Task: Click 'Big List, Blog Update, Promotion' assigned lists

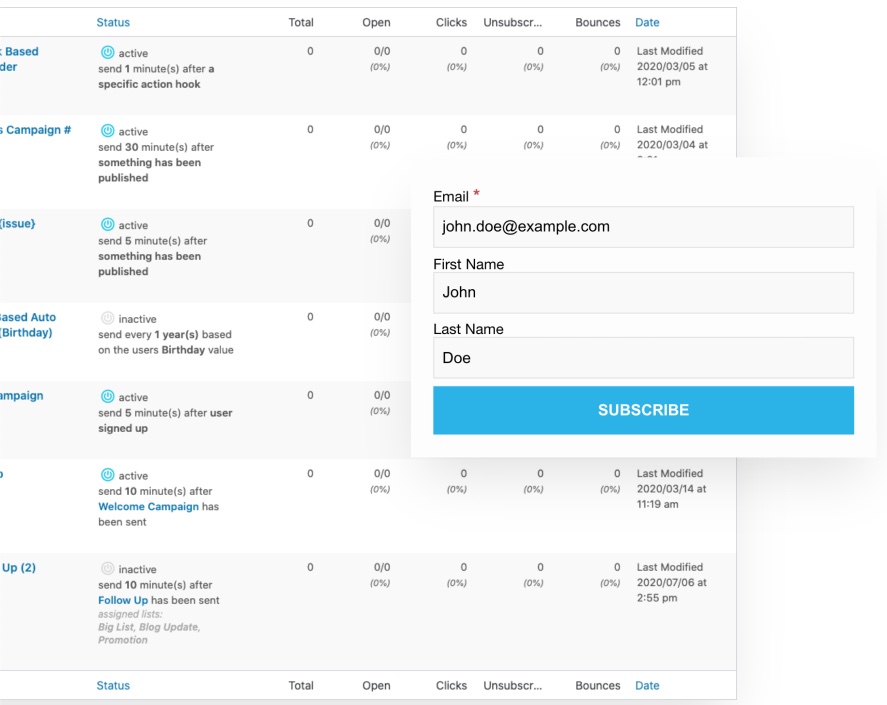Action: (149, 634)
